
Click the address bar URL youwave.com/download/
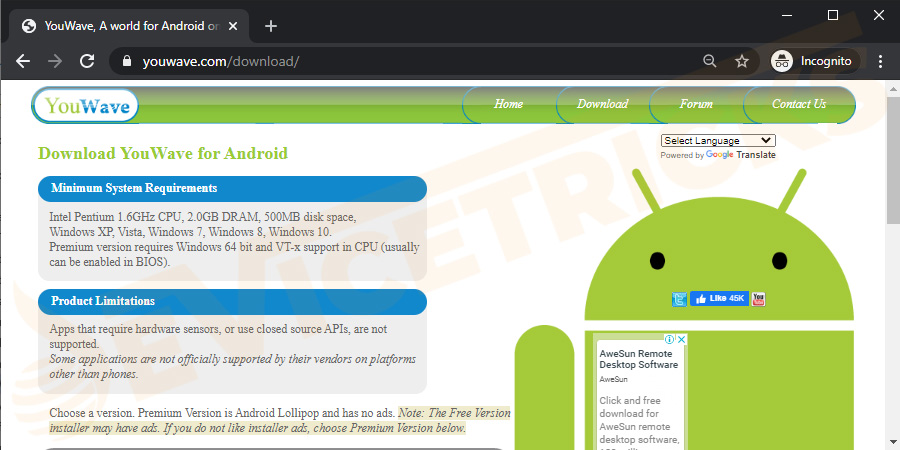point(221,61)
